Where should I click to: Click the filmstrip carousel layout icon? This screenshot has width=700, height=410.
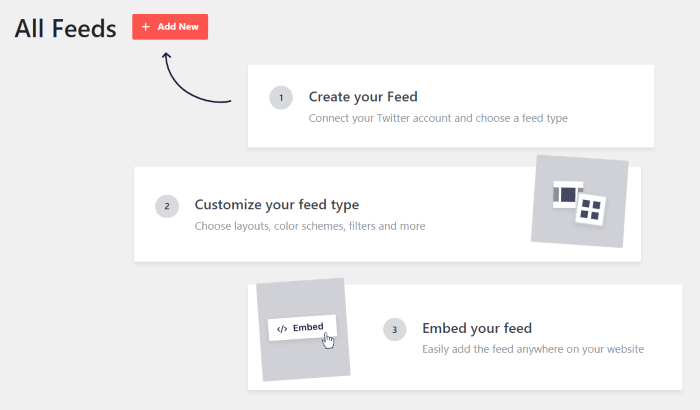568,194
